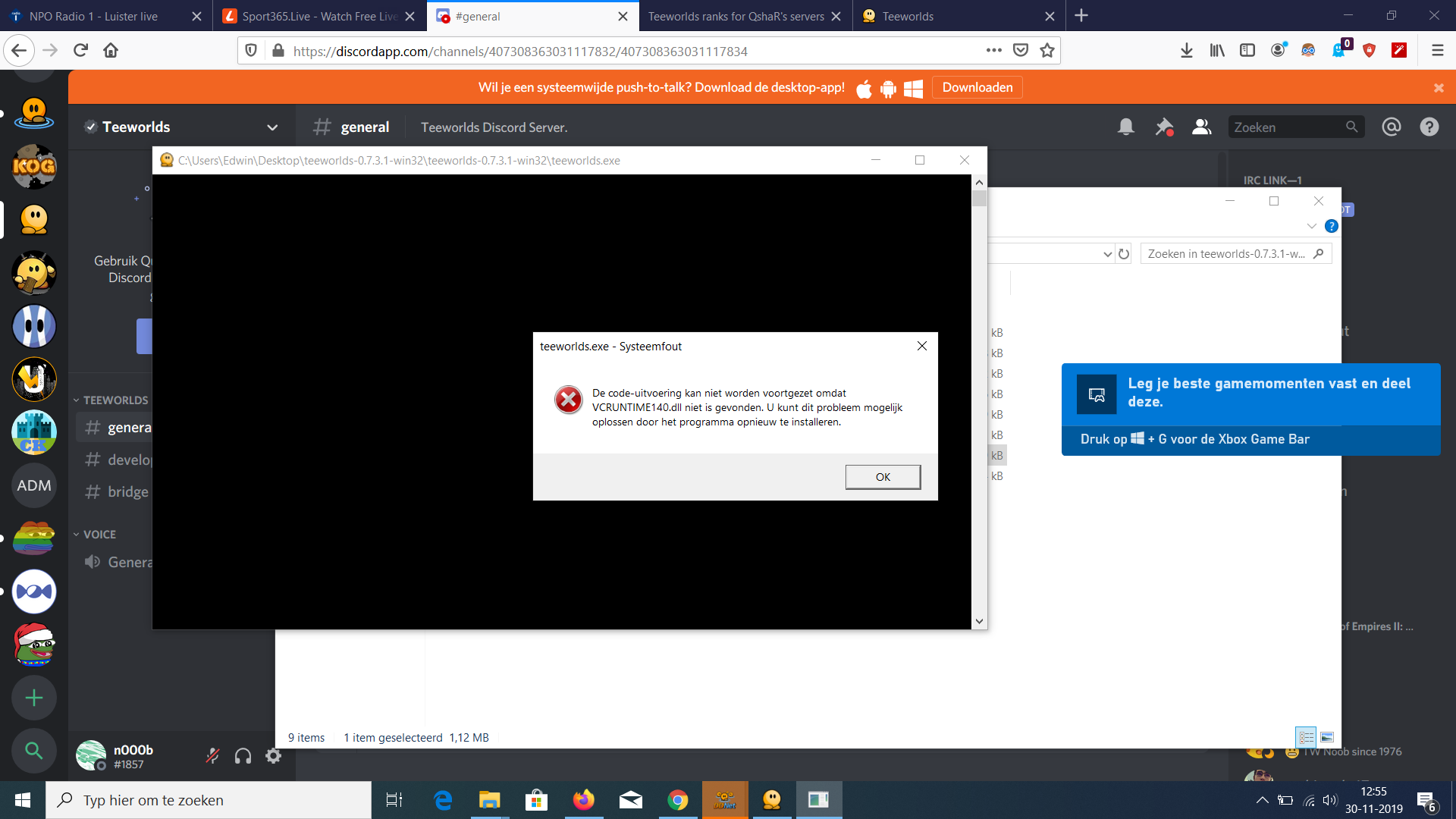Open Explorer help question-mark icon
Screen dimensions: 1456x819
(1331, 226)
